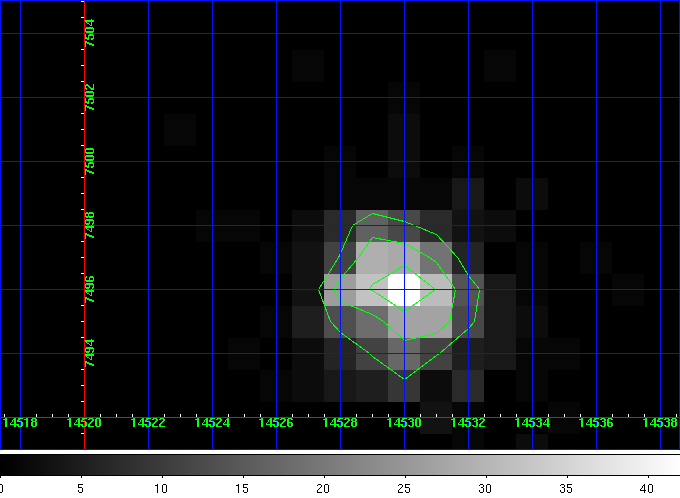The height and width of the screenshot is (498, 680).
Task: Click the colorbar value 25
Action: pos(404,489)
